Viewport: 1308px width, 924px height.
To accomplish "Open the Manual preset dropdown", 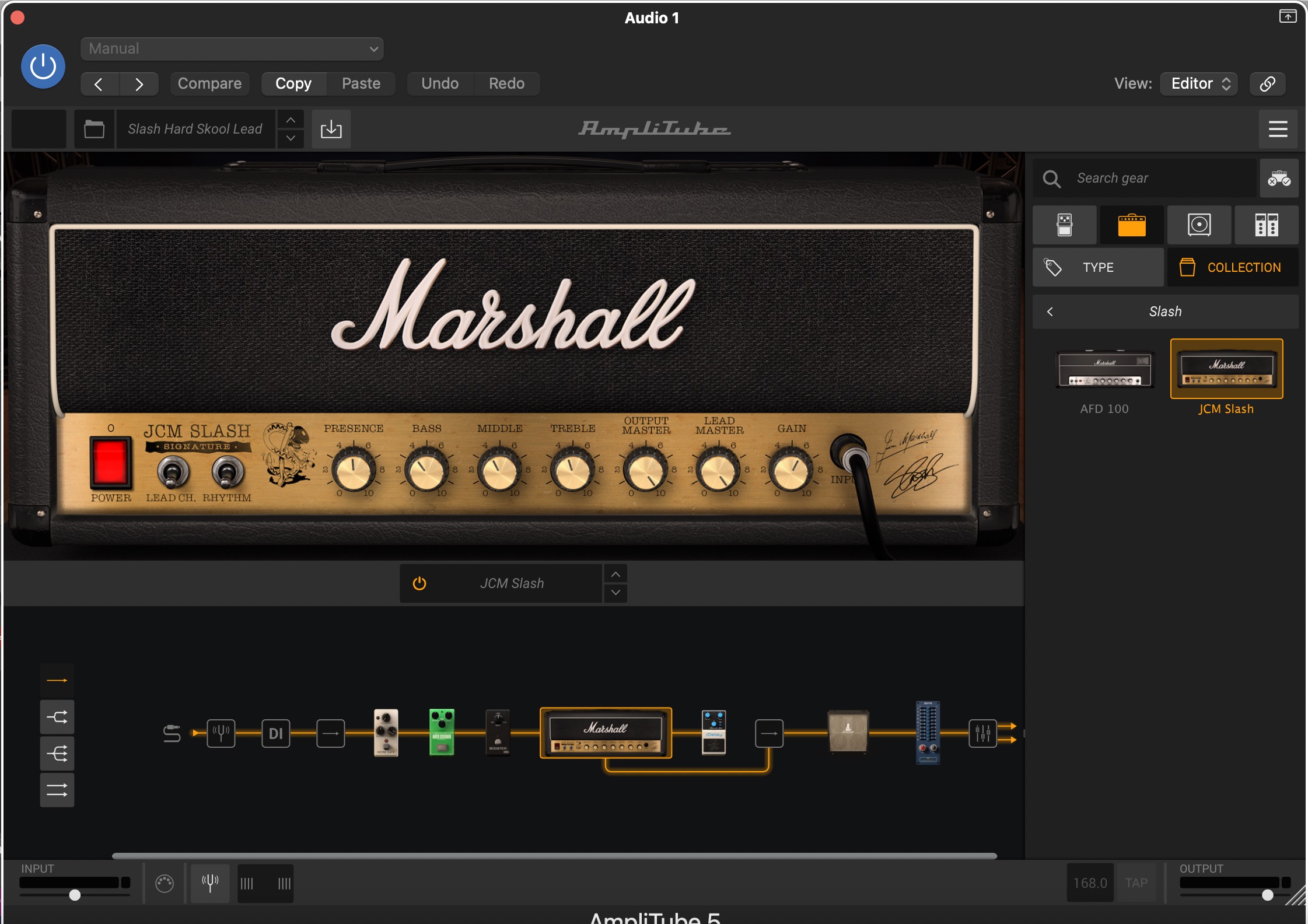I will pos(232,49).
